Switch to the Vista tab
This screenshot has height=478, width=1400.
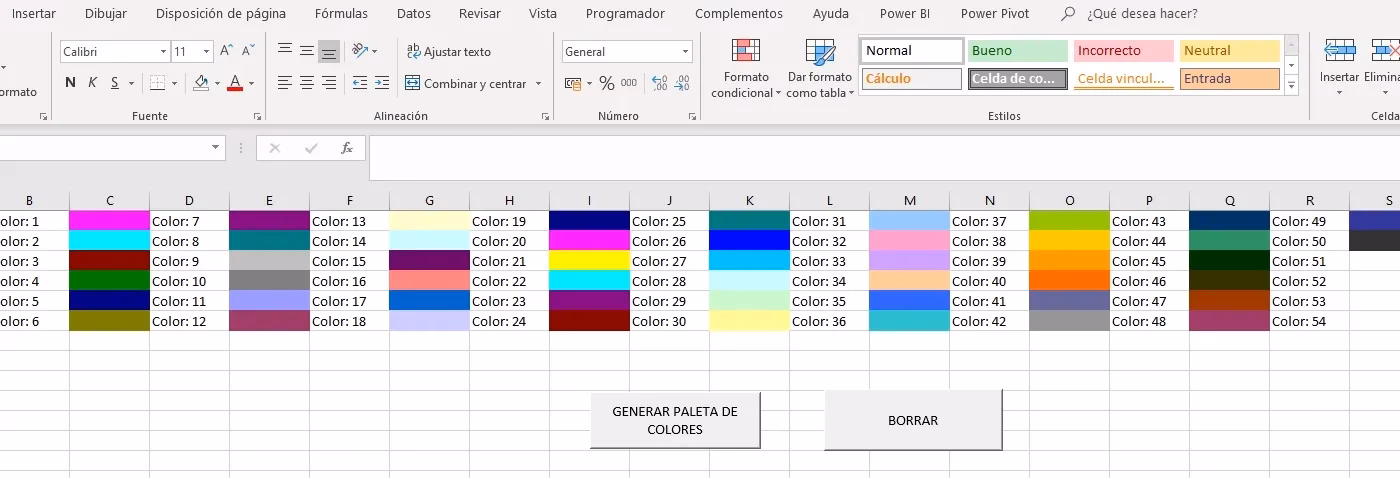coord(543,14)
